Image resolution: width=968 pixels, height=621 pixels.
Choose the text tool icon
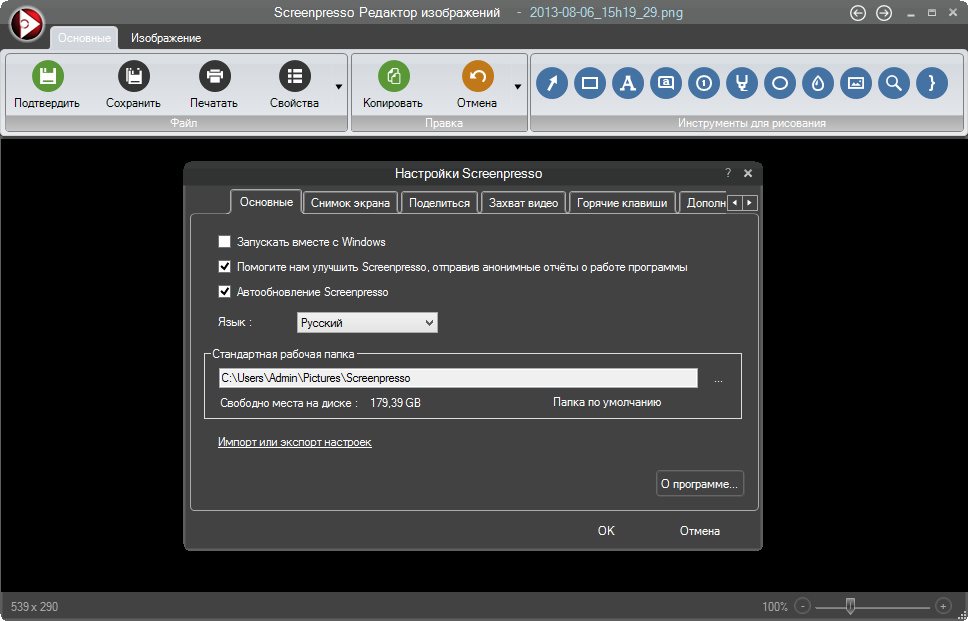[x=627, y=84]
